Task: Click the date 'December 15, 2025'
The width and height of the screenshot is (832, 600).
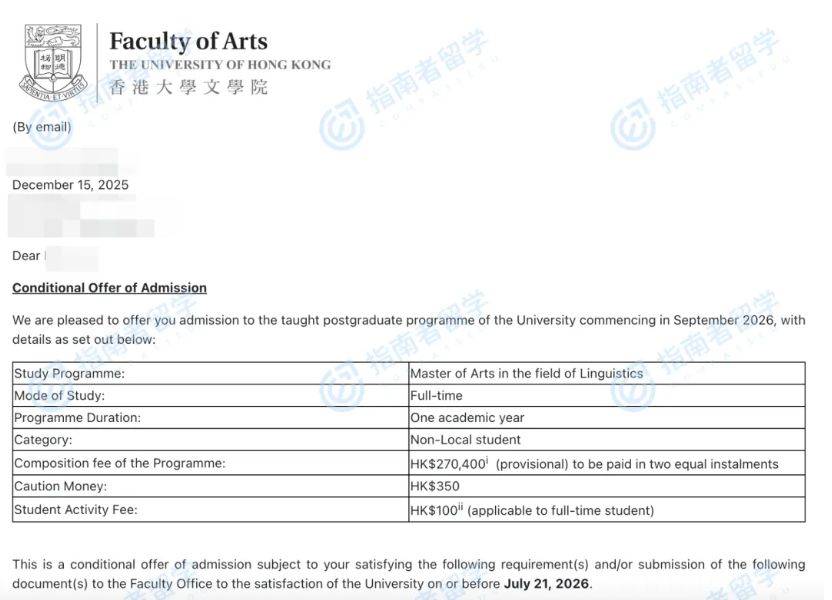Action: [70, 185]
